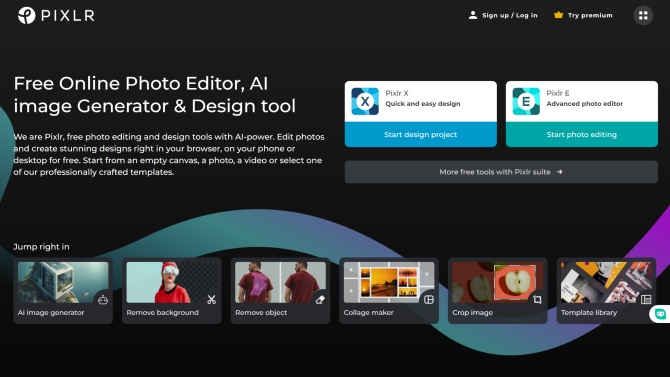Click the collage layout icon
Viewport: 670px width, 377px height.
429,300
